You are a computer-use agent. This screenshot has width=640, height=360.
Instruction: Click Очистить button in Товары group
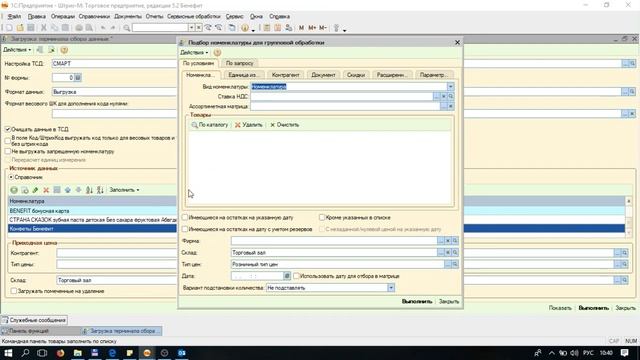(x=284, y=125)
